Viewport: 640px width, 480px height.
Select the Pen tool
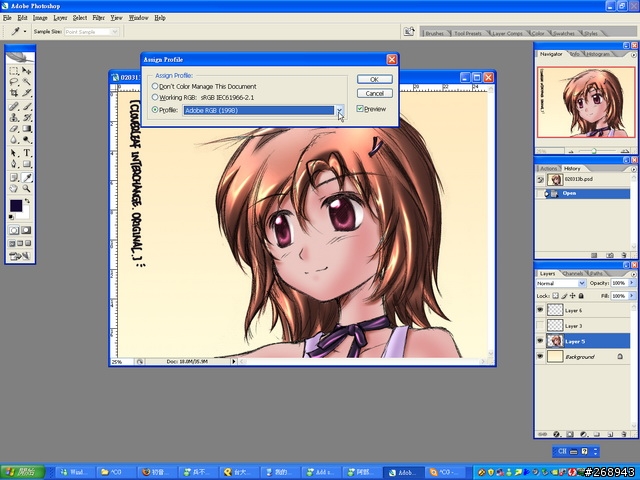pyautogui.click(x=14, y=164)
